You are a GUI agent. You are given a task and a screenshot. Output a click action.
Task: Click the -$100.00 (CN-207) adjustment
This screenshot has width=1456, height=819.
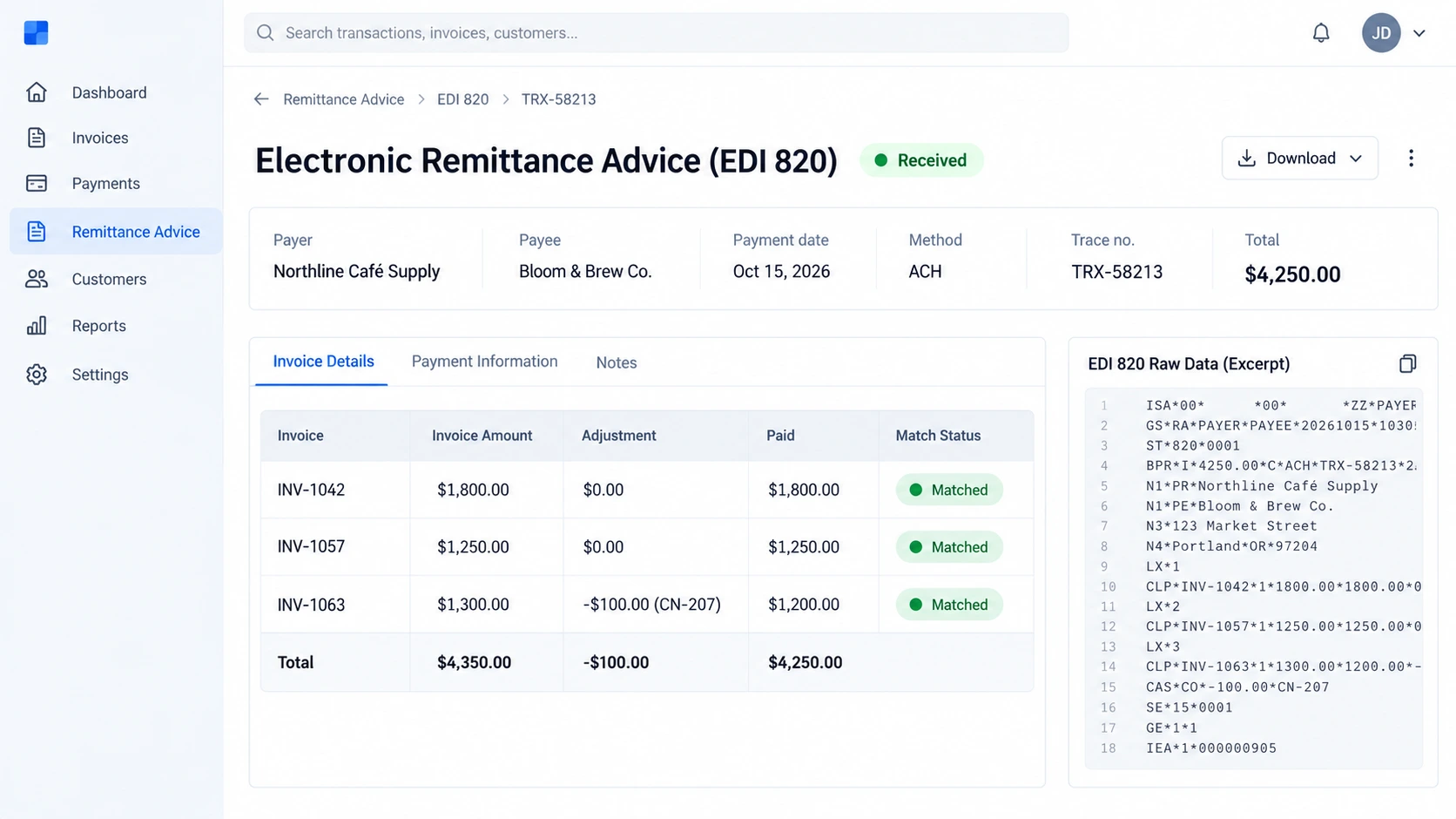pos(652,605)
